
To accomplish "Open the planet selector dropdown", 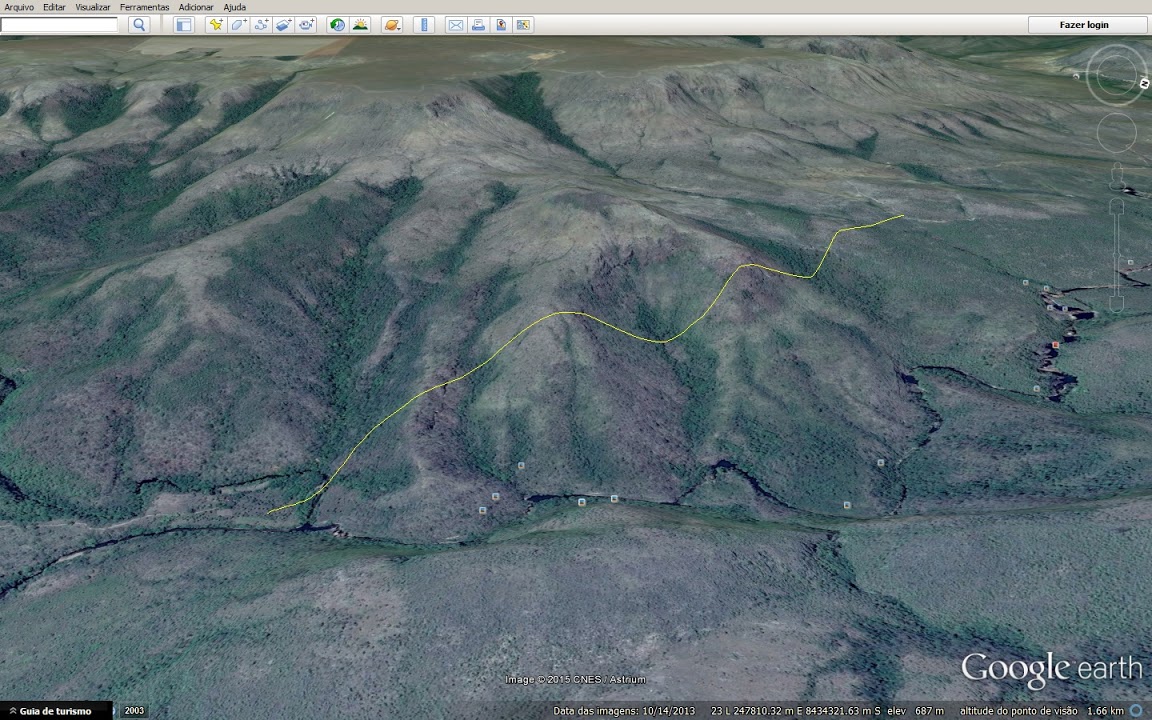I will click(x=391, y=25).
